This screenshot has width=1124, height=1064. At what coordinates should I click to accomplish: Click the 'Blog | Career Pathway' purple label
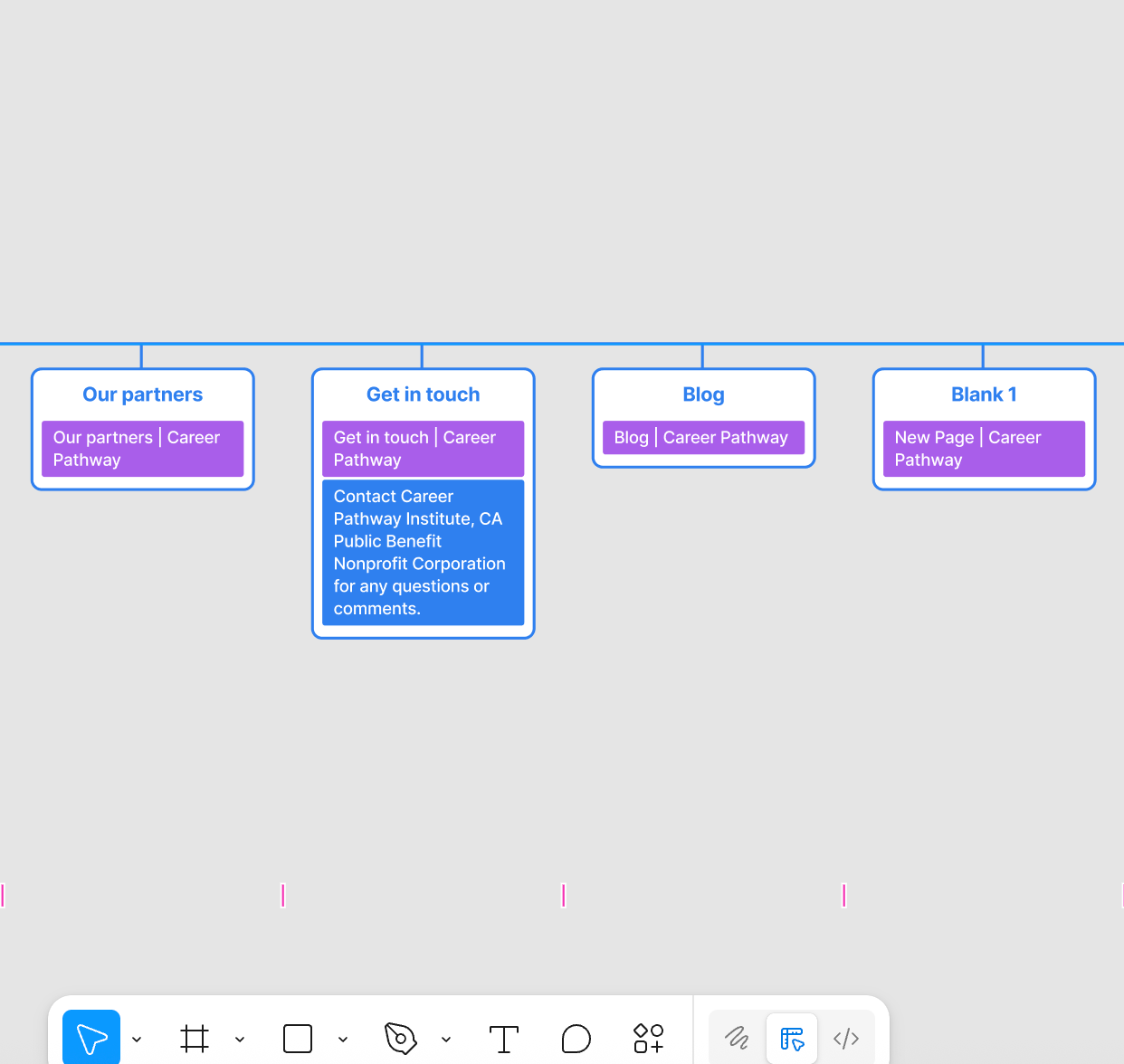(x=704, y=438)
